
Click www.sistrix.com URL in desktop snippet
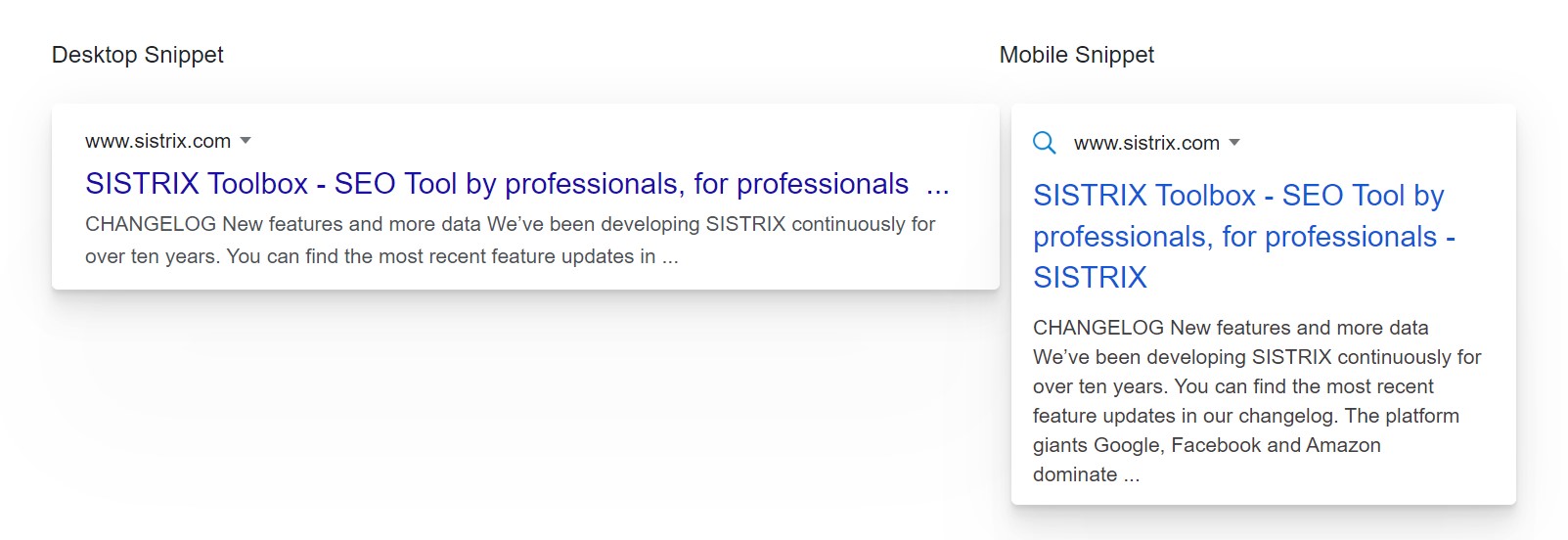157,141
